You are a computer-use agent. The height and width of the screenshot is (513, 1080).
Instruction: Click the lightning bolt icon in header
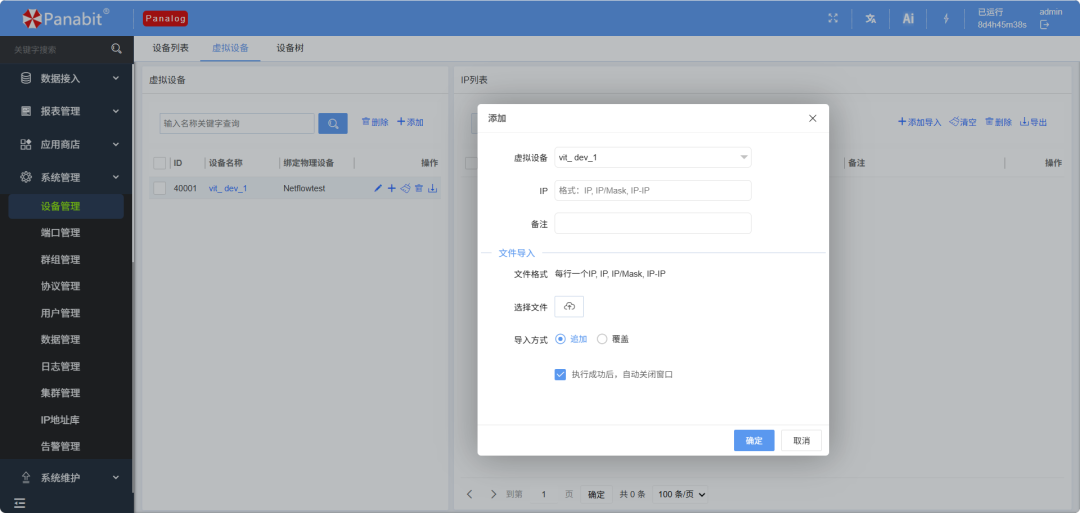(946, 19)
